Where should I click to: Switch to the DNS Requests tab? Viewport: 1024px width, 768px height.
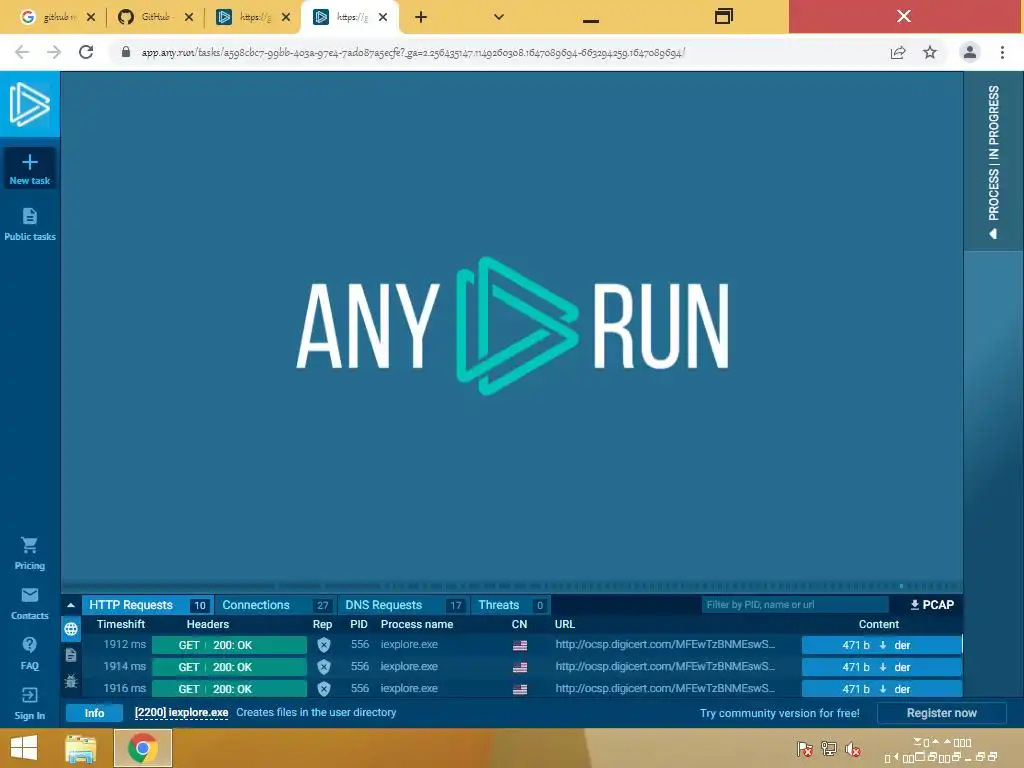(403, 605)
